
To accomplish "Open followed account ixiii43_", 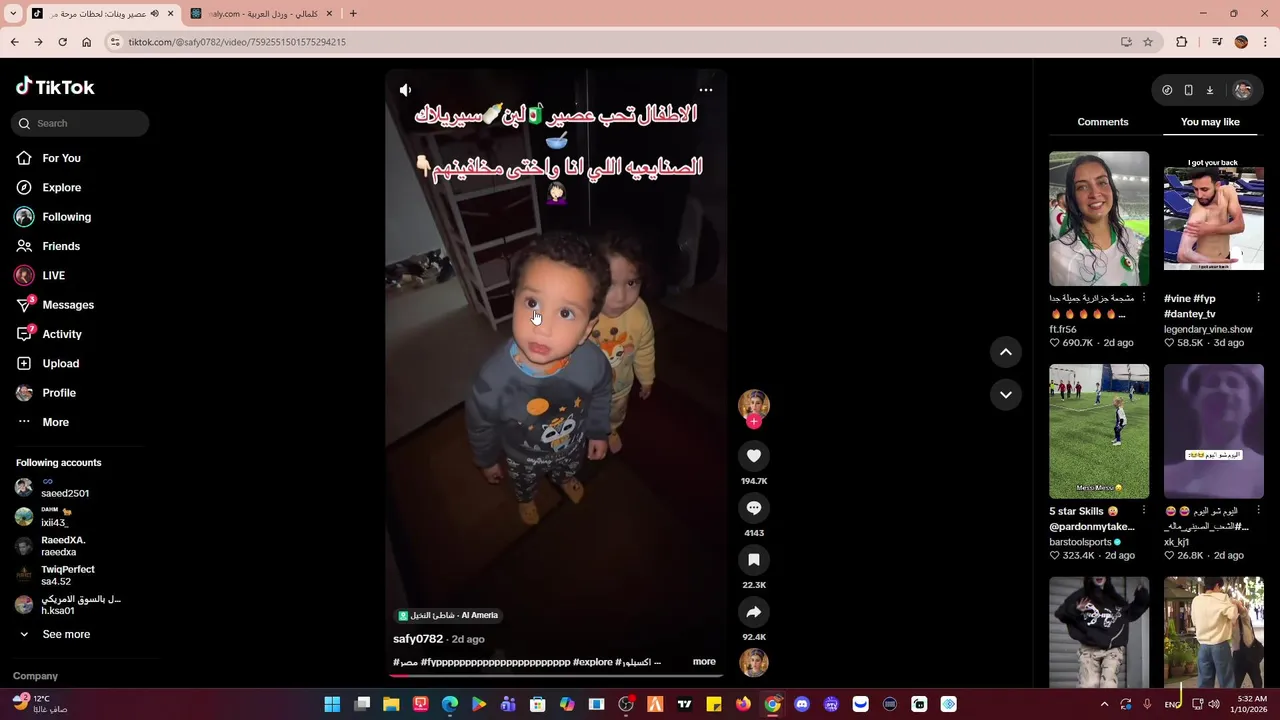I will click(x=54, y=517).
